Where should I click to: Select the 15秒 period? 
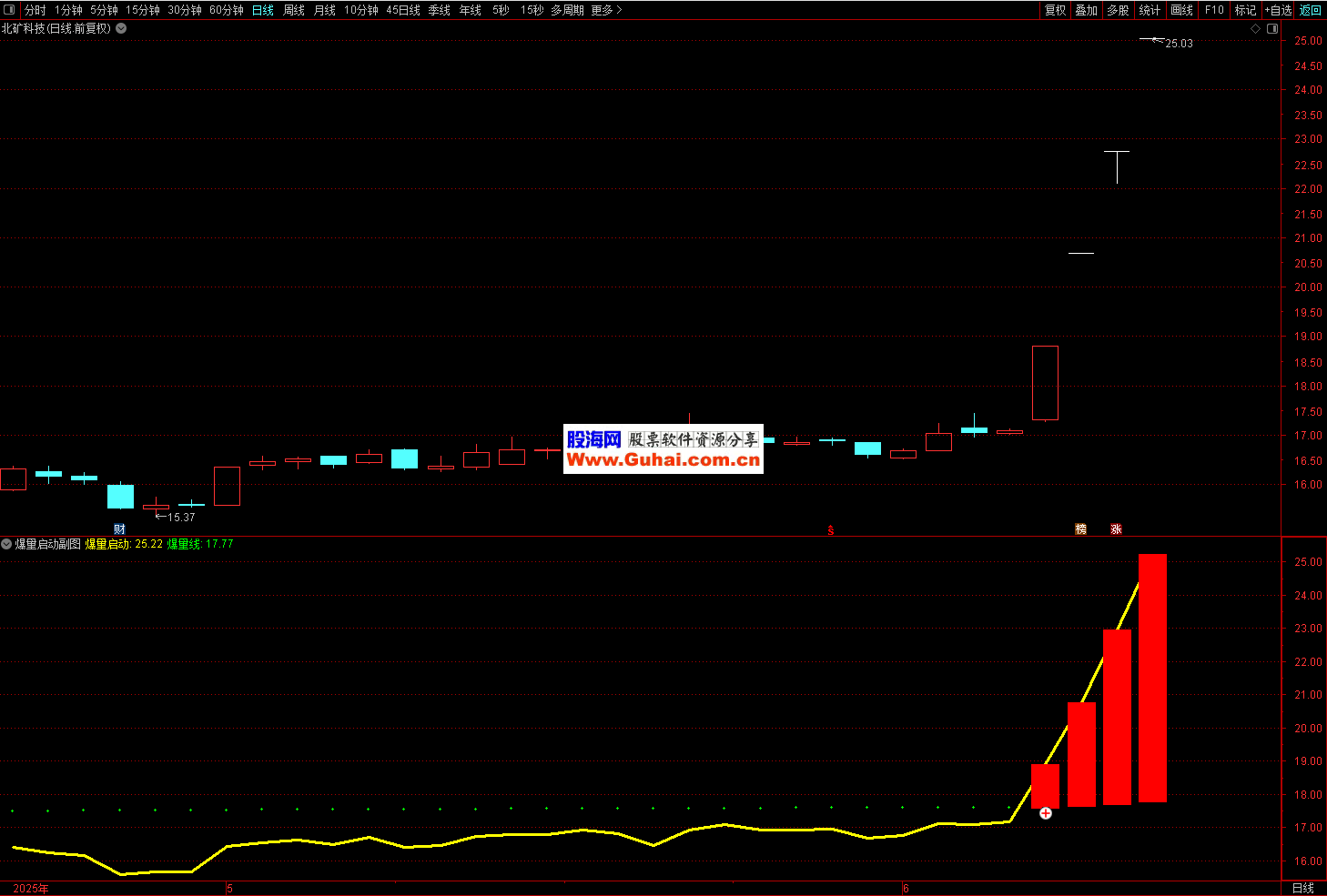click(532, 10)
